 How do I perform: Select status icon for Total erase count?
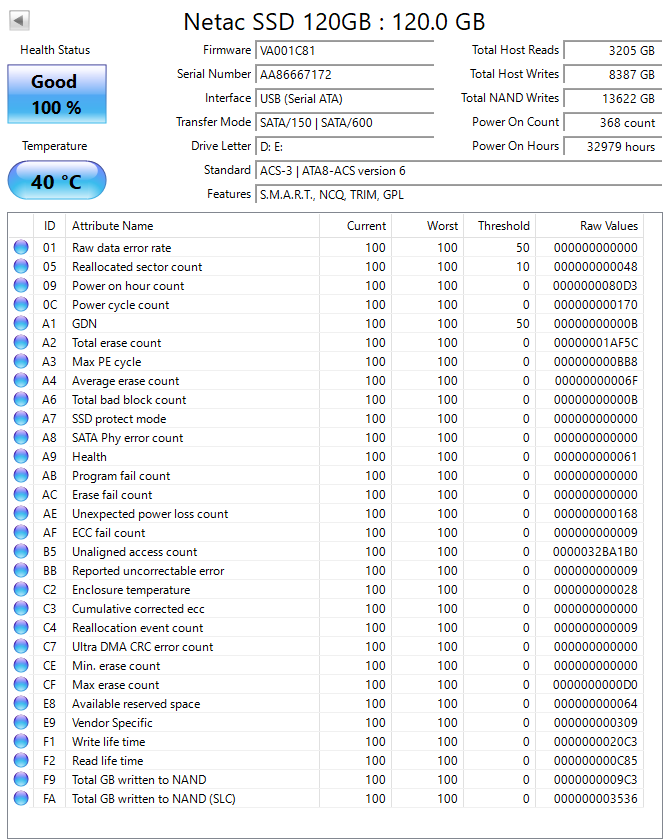21,342
